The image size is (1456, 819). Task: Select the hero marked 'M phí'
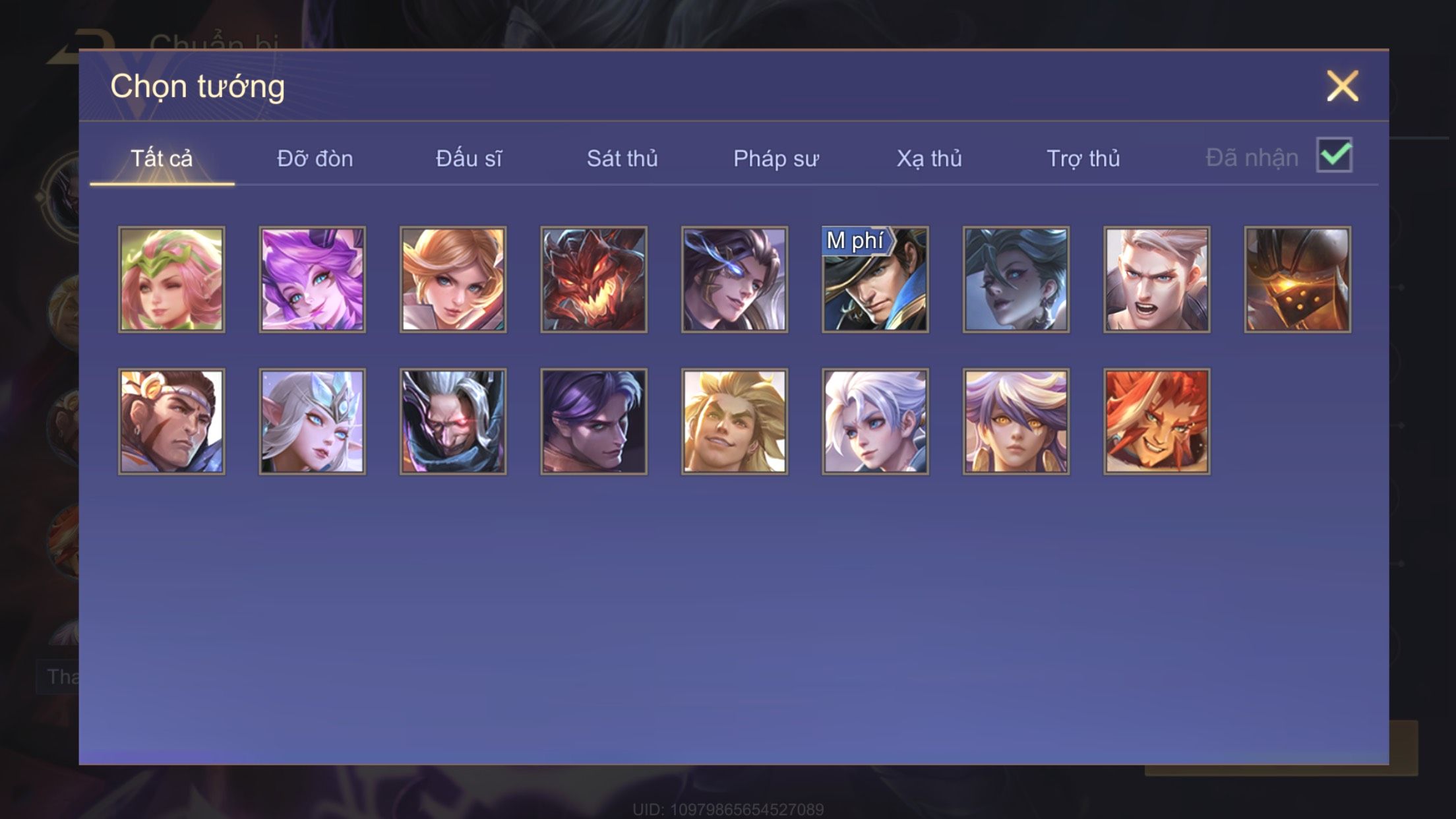(875, 280)
